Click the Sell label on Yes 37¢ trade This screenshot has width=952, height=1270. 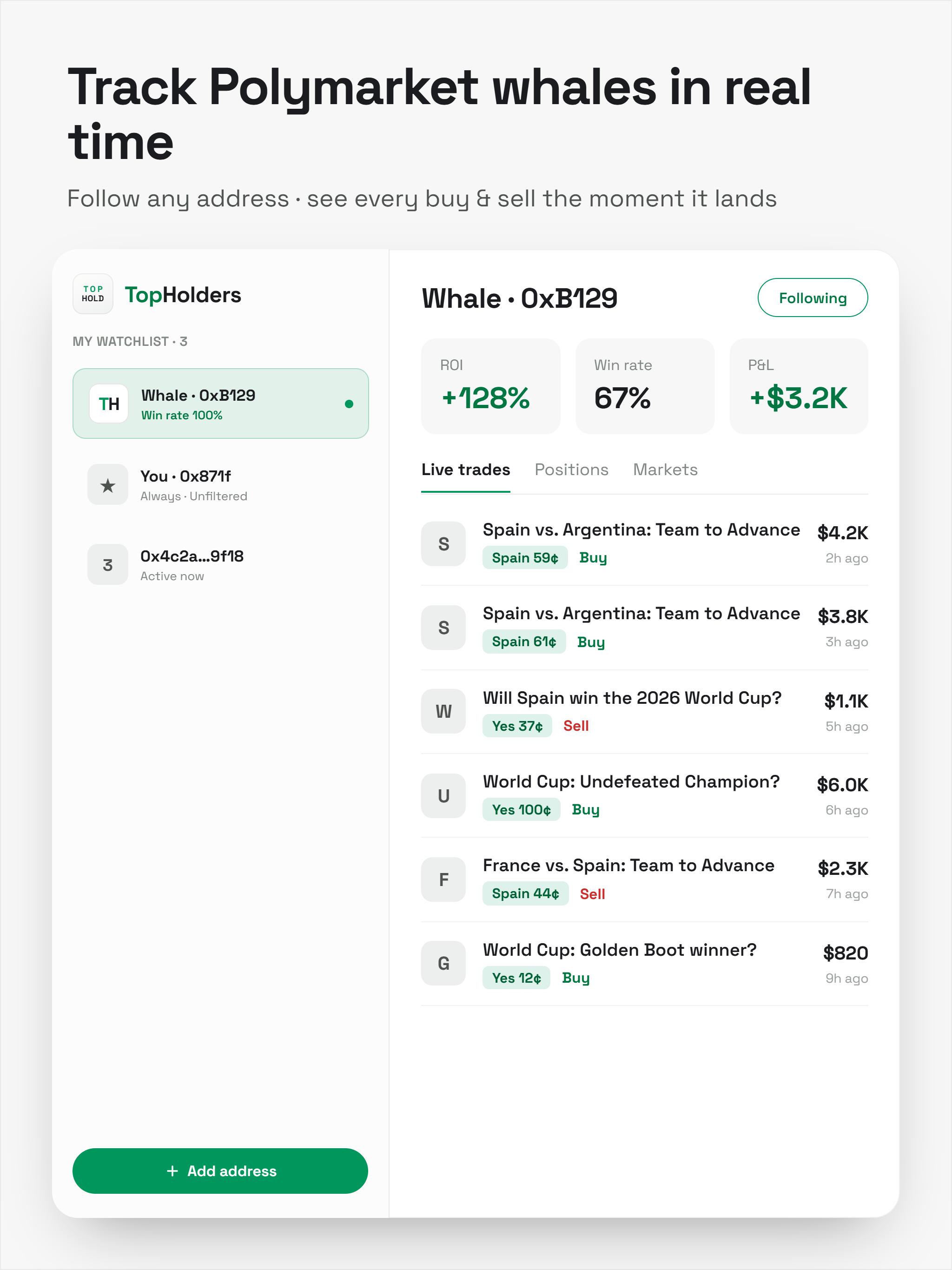coord(576,726)
